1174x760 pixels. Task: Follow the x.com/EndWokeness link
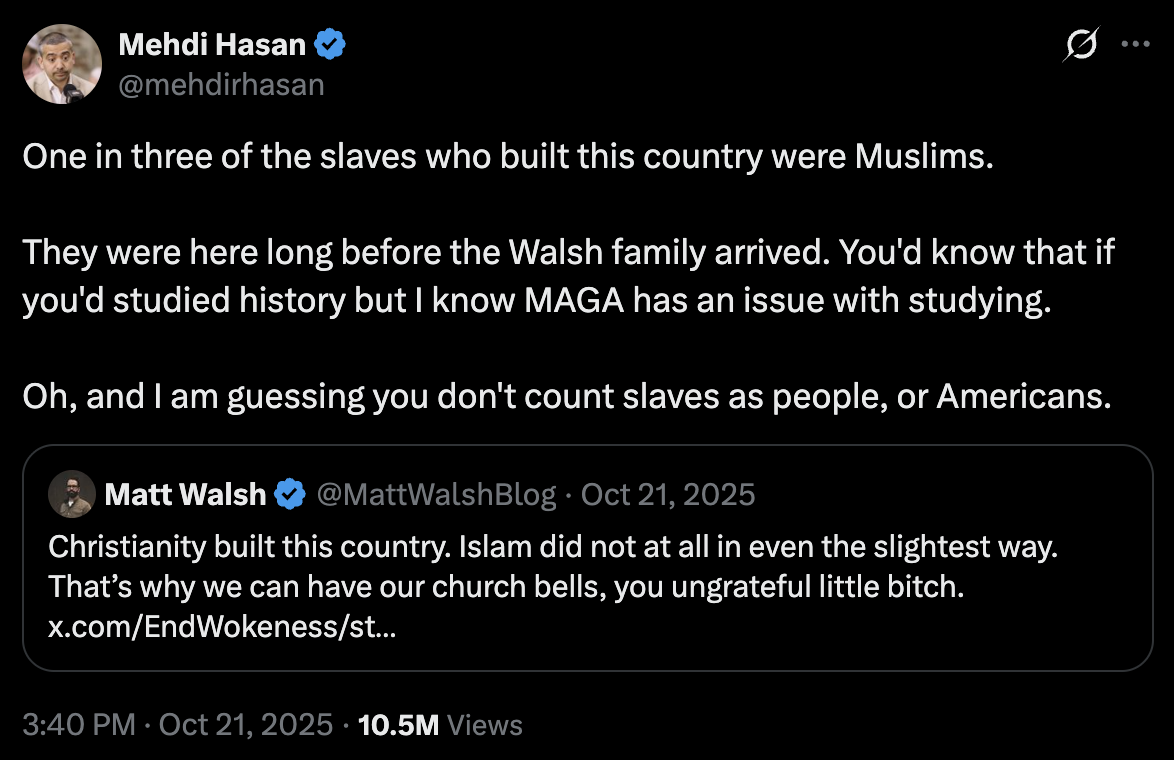coord(219,627)
